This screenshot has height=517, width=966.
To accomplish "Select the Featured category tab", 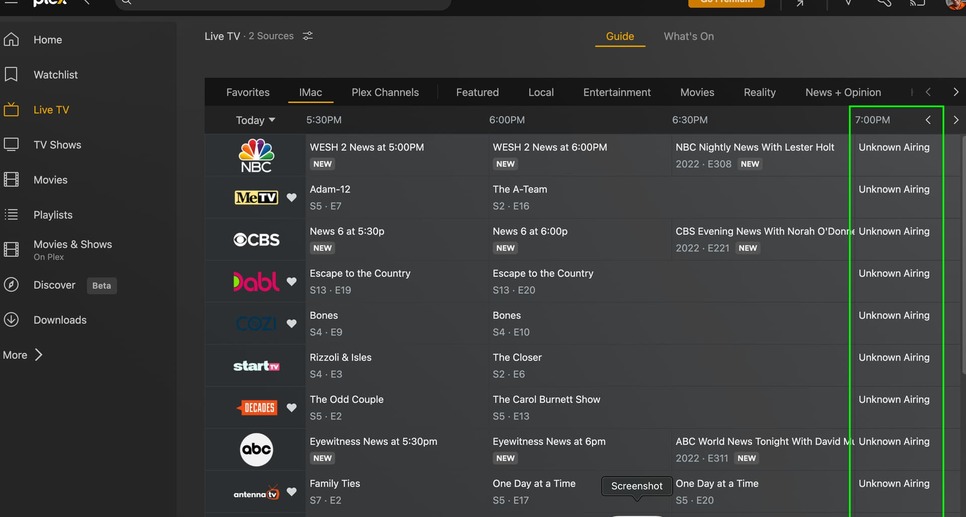I will [x=477, y=92].
